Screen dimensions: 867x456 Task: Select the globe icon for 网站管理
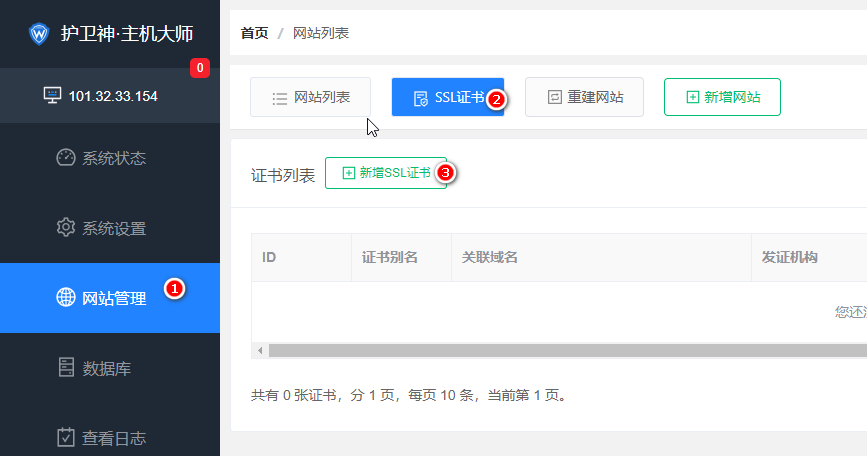(66, 298)
